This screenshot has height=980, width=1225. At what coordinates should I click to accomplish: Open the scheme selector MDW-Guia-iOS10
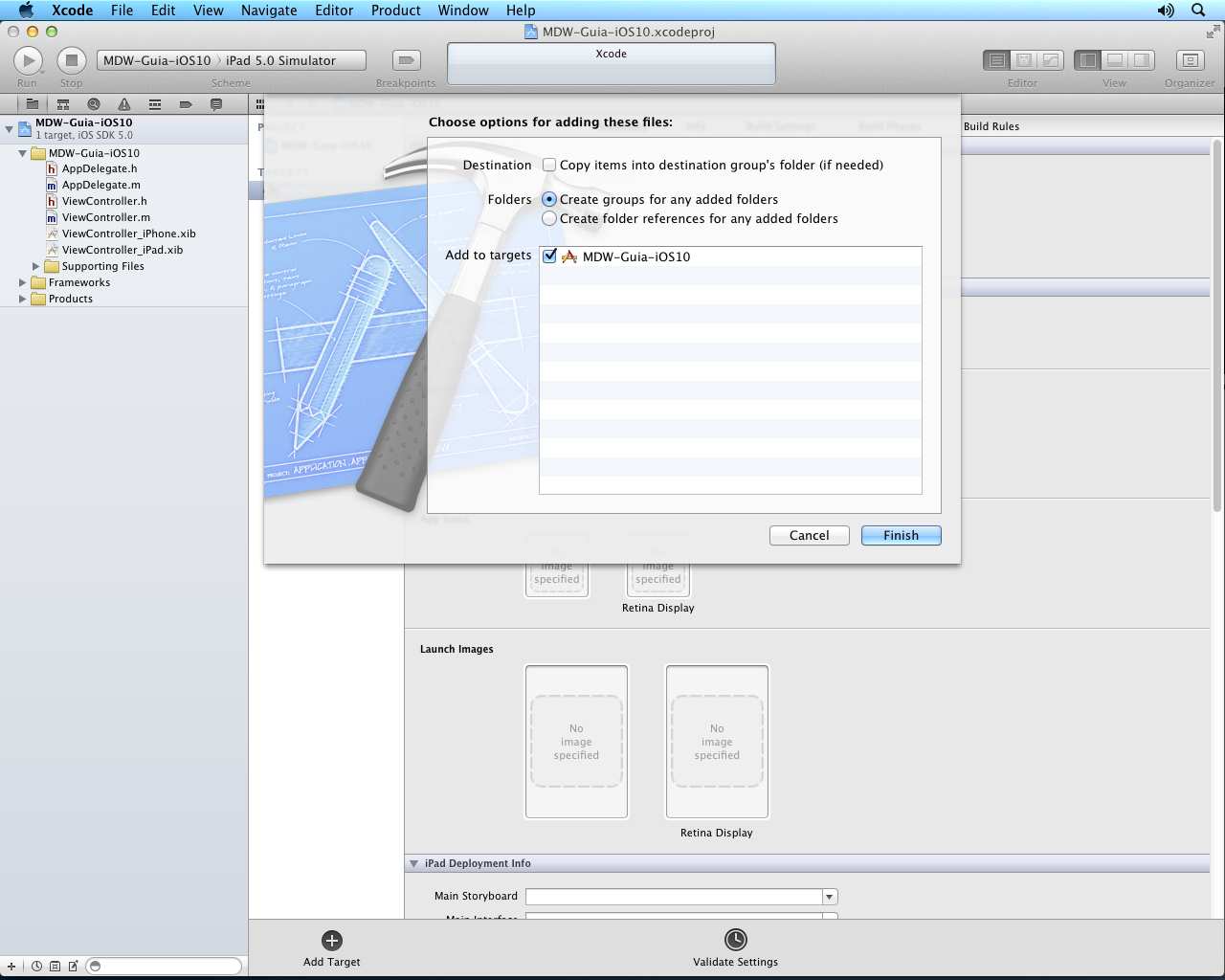pyautogui.click(x=157, y=60)
